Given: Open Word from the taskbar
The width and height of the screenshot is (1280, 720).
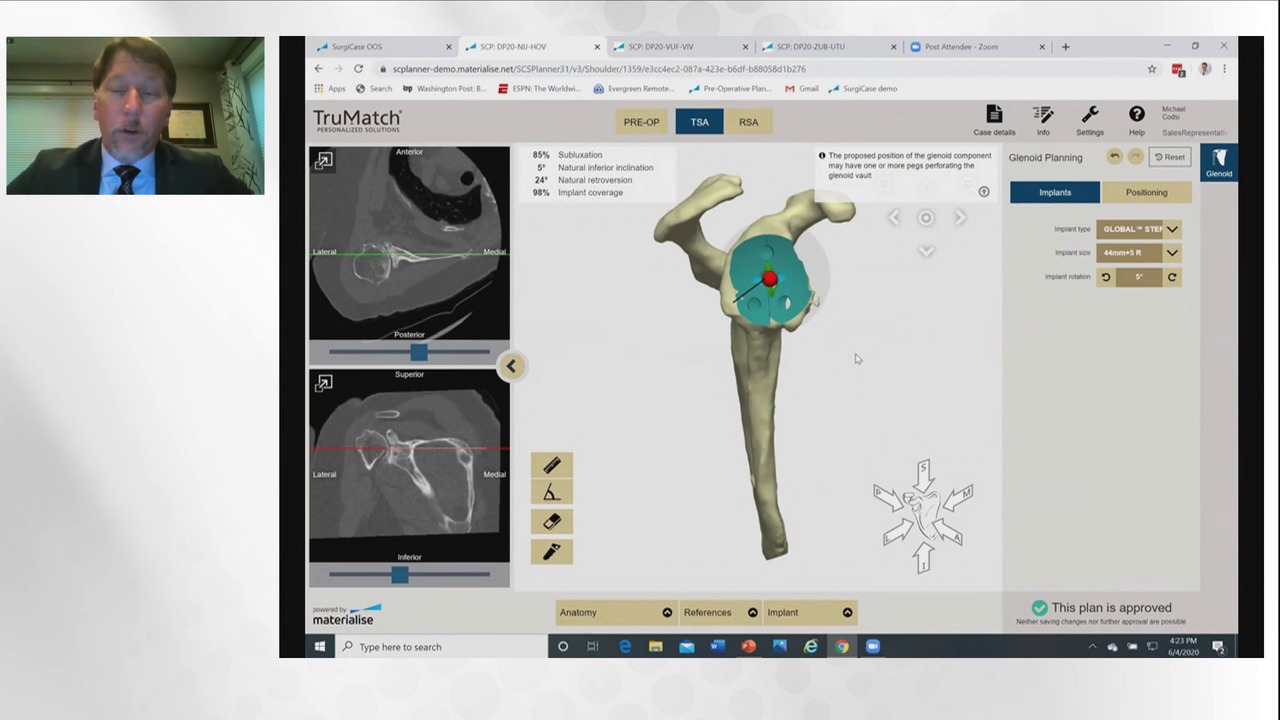Looking at the screenshot, I should 717,647.
